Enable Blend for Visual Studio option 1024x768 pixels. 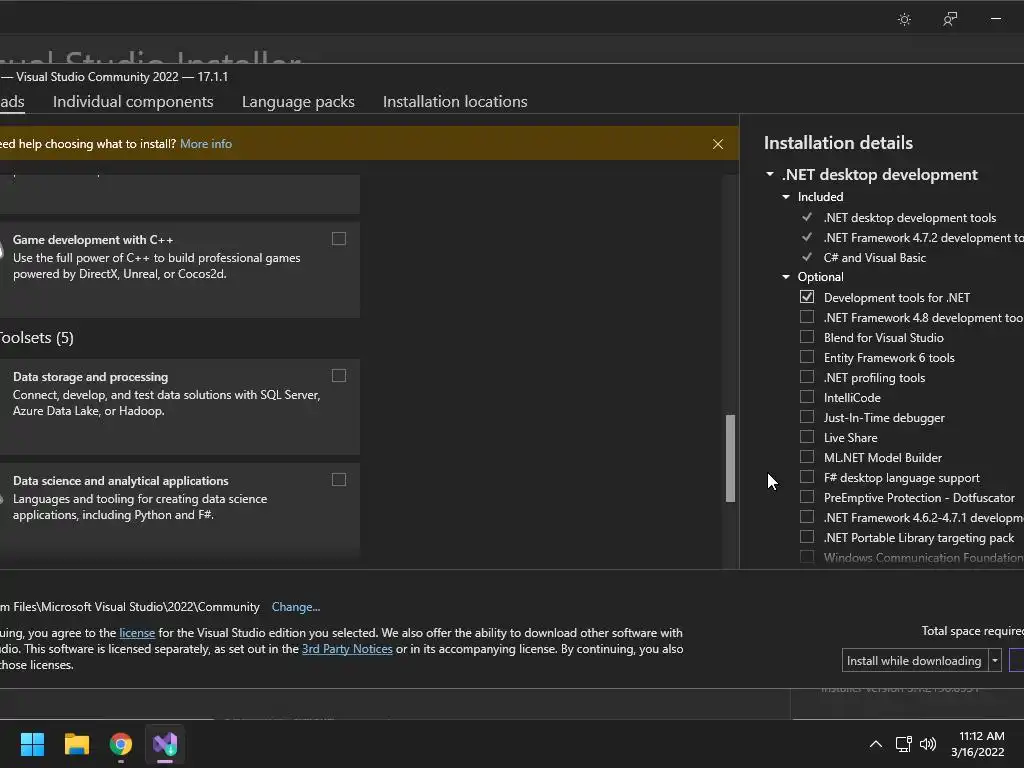[807, 337]
